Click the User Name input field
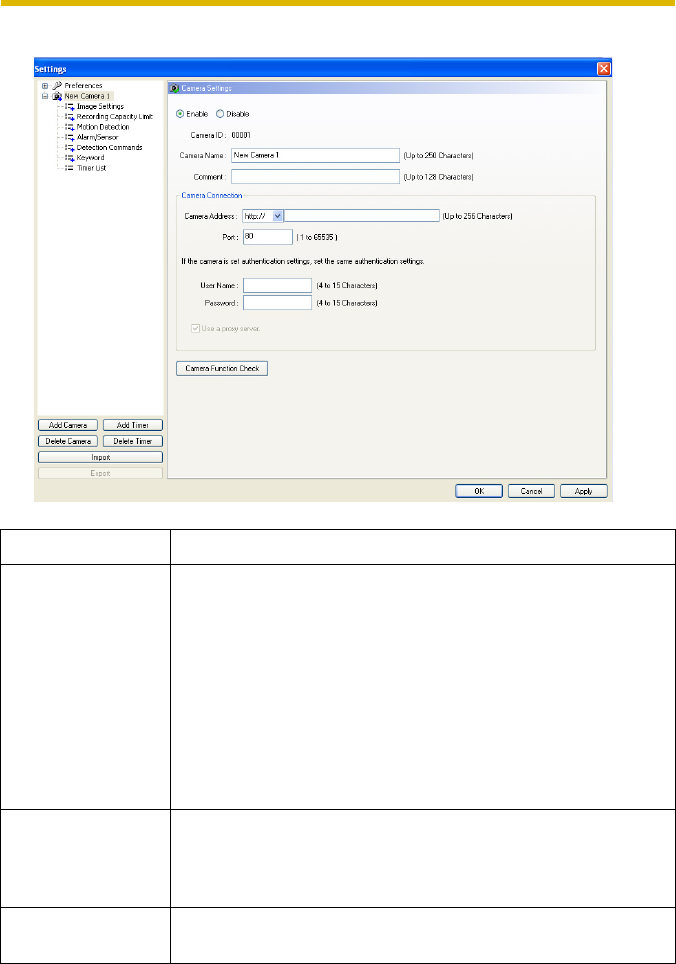 pyautogui.click(x=277, y=285)
